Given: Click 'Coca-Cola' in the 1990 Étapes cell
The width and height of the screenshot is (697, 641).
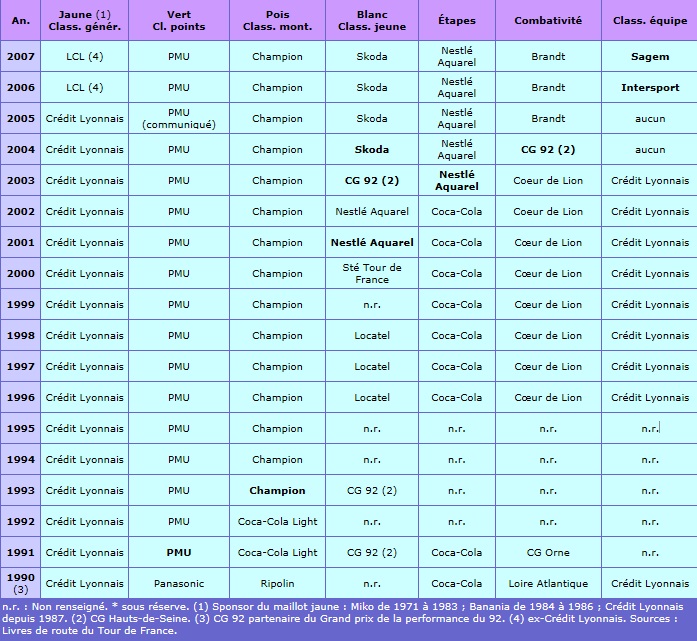Looking at the screenshot, I should (457, 584).
